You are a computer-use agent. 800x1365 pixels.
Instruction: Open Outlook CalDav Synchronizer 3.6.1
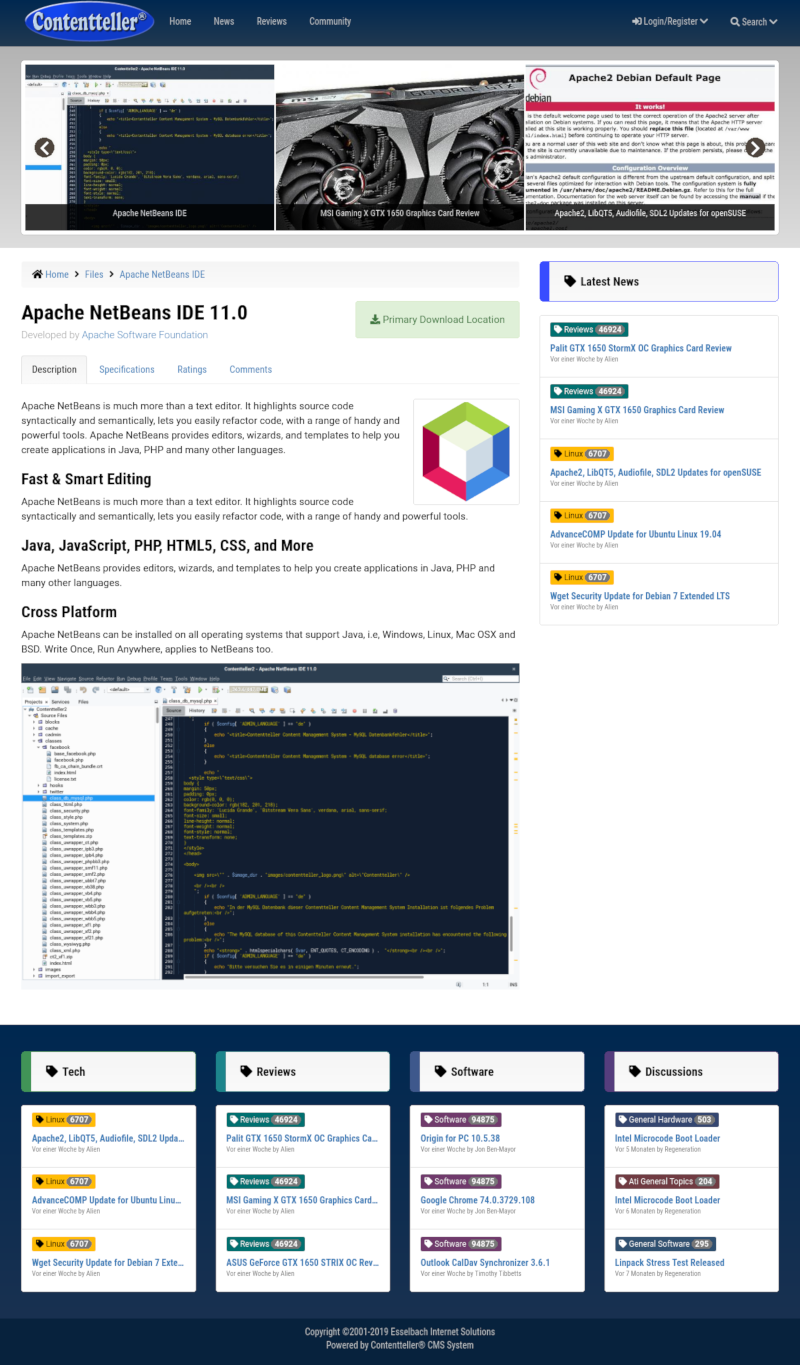pyautogui.click(x=485, y=1262)
